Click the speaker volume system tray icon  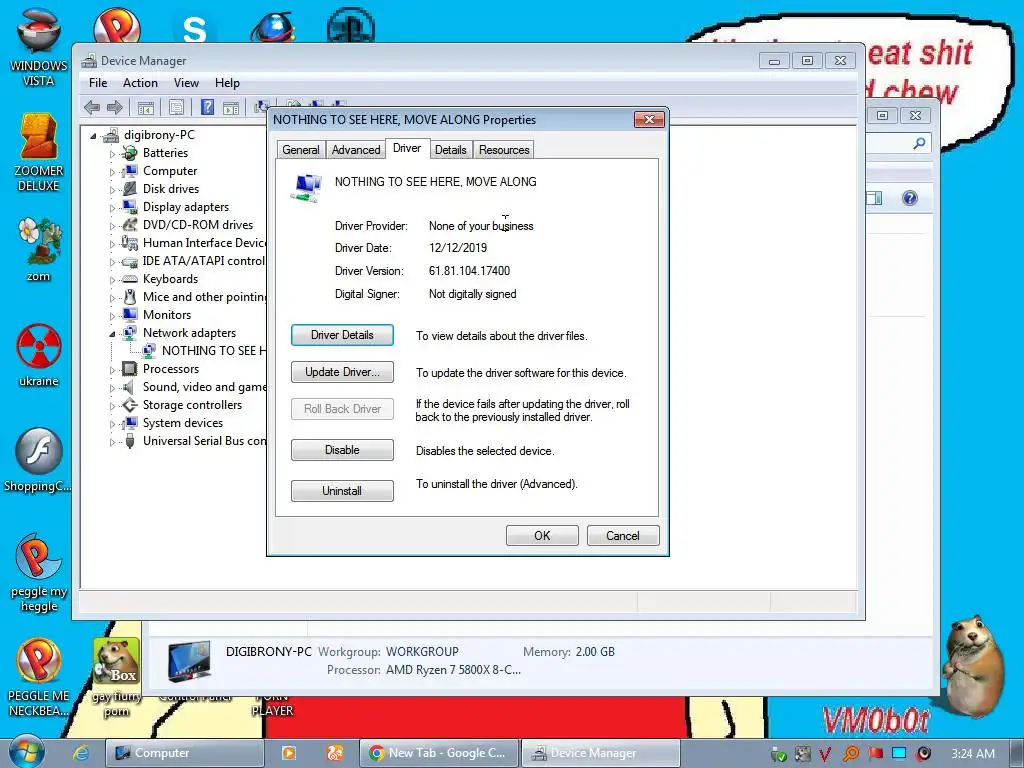[924, 753]
